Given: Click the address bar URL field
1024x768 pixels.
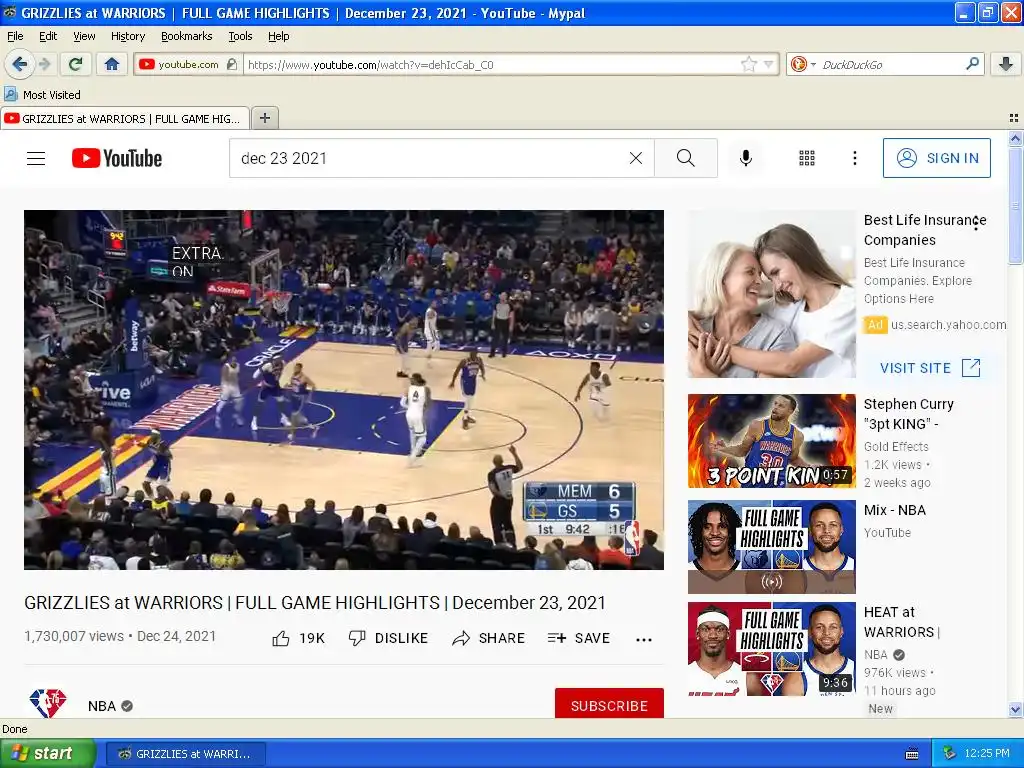Looking at the screenshot, I should pos(493,64).
